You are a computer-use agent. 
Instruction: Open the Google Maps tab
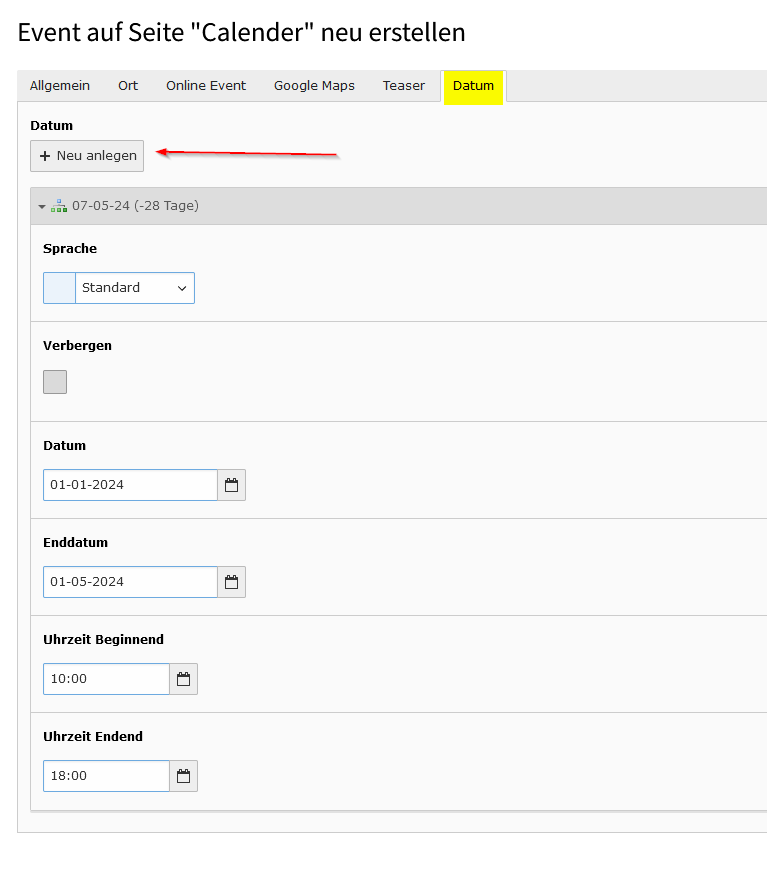click(314, 85)
